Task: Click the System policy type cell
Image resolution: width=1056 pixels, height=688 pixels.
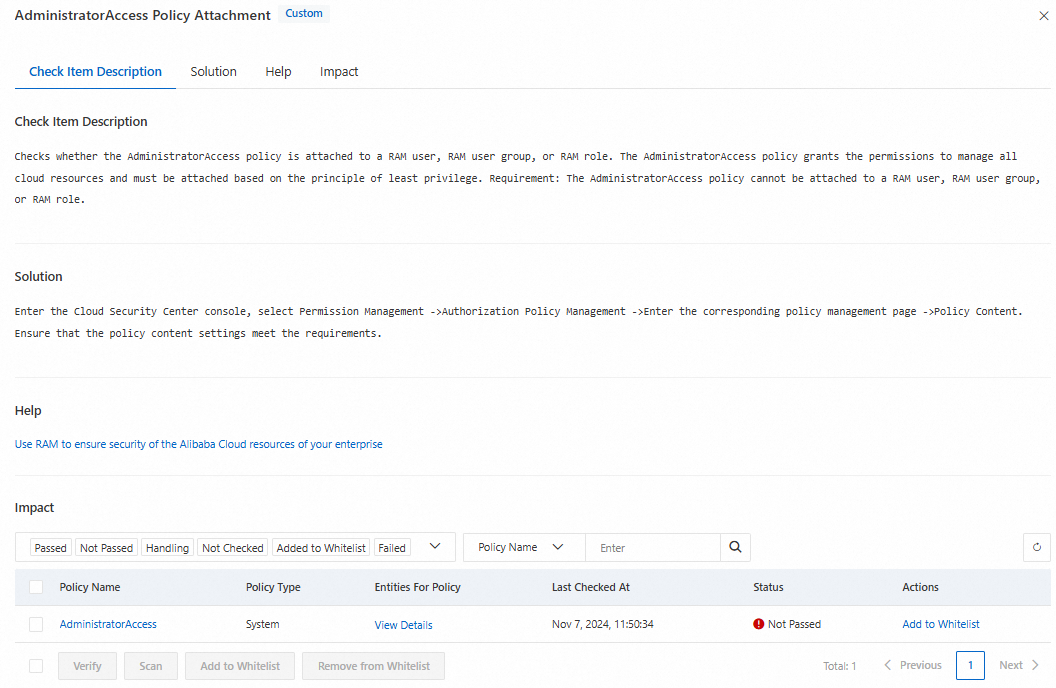Action: click(x=263, y=624)
